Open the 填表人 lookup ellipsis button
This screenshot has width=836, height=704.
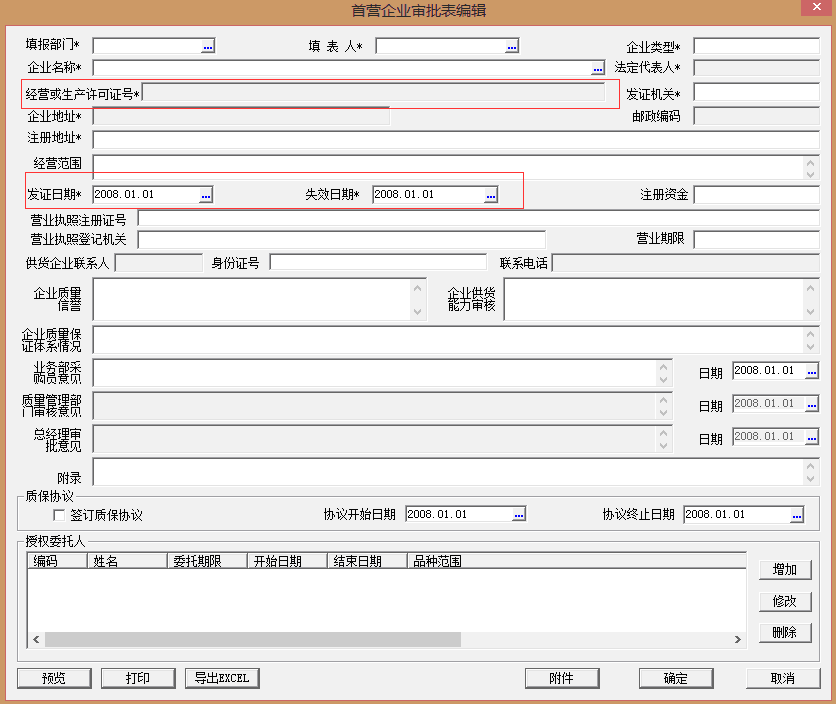point(512,46)
